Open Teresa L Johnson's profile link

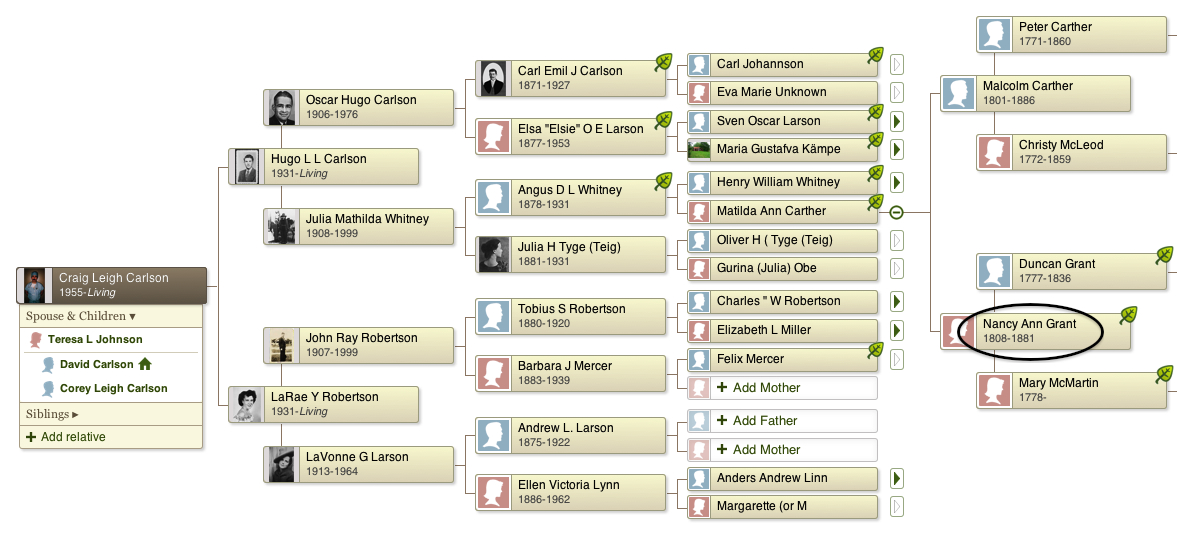pos(95,339)
